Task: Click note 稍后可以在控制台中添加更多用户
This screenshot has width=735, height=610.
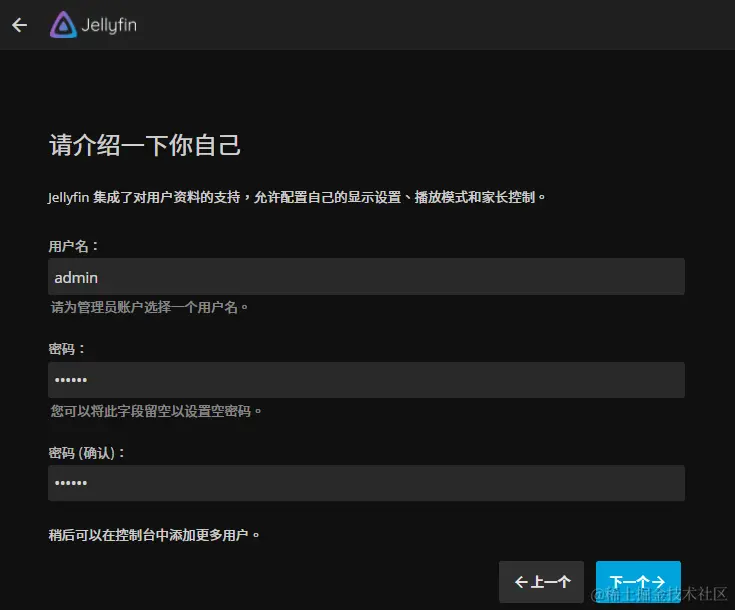Action: [x=154, y=535]
